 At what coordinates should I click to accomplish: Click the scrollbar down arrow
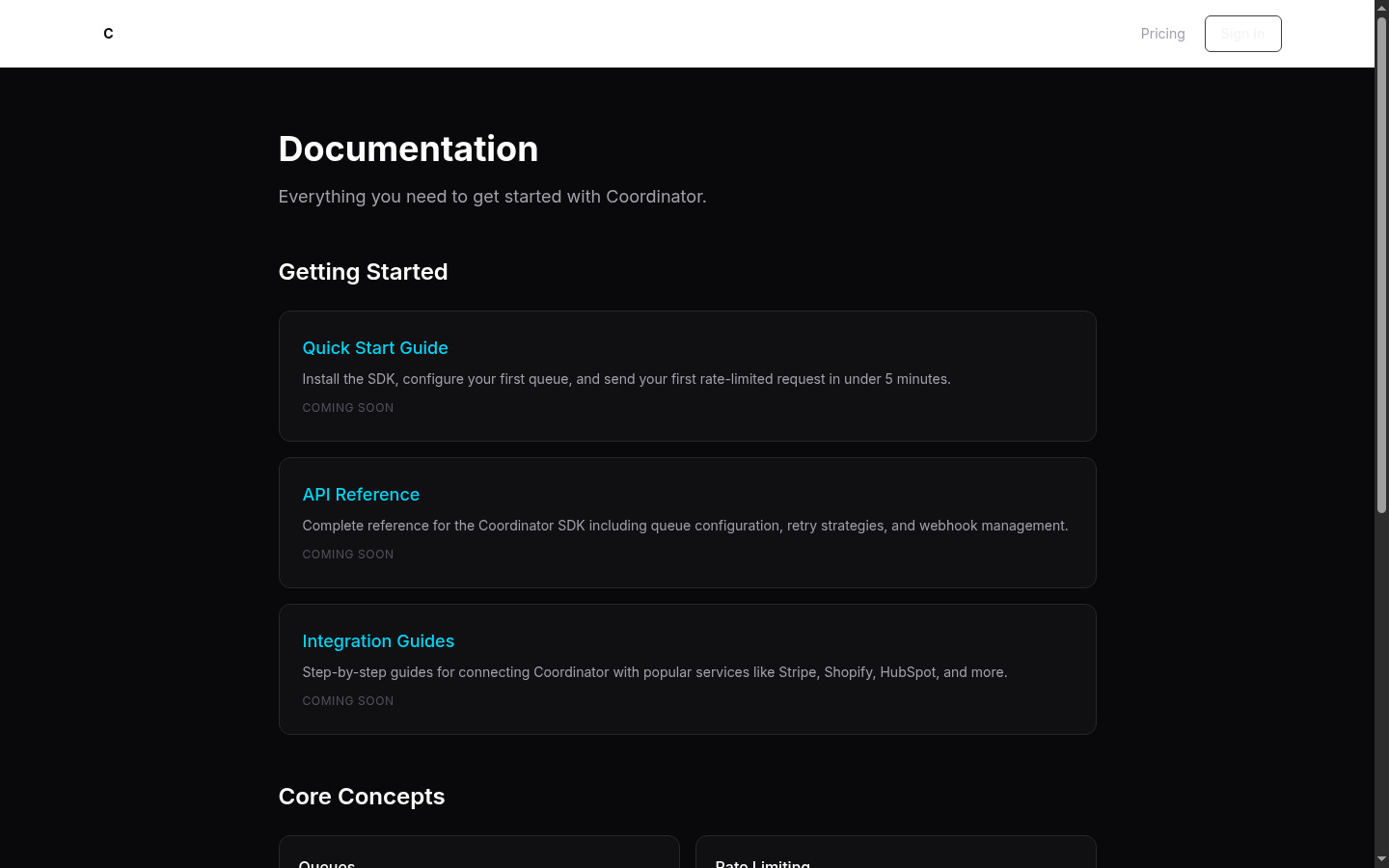tap(1381, 859)
